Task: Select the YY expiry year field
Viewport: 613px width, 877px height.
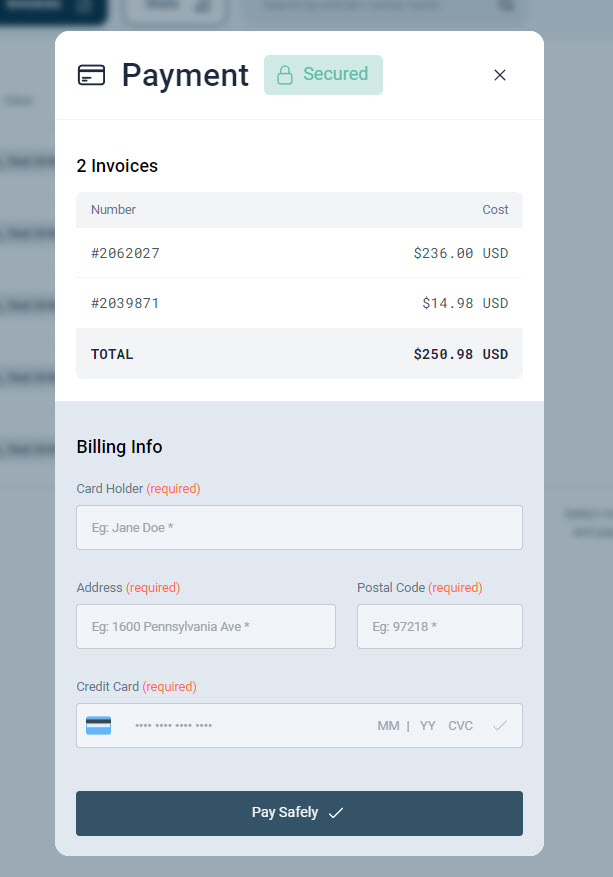Action: pyautogui.click(x=428, y=726)
